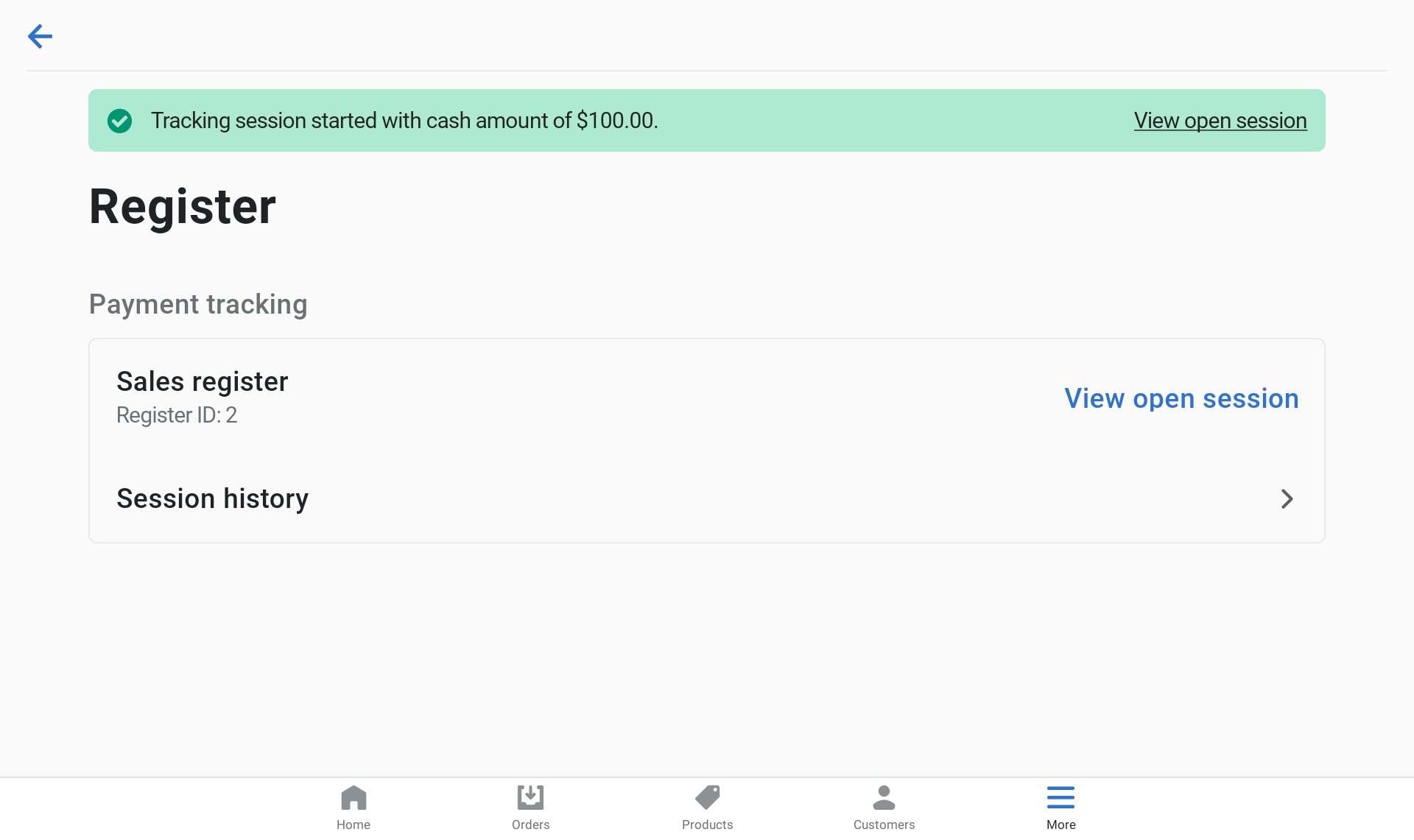This screenshot has width=1414, height=840.
Task: Open the More tab label
Action: (1060, 825)
